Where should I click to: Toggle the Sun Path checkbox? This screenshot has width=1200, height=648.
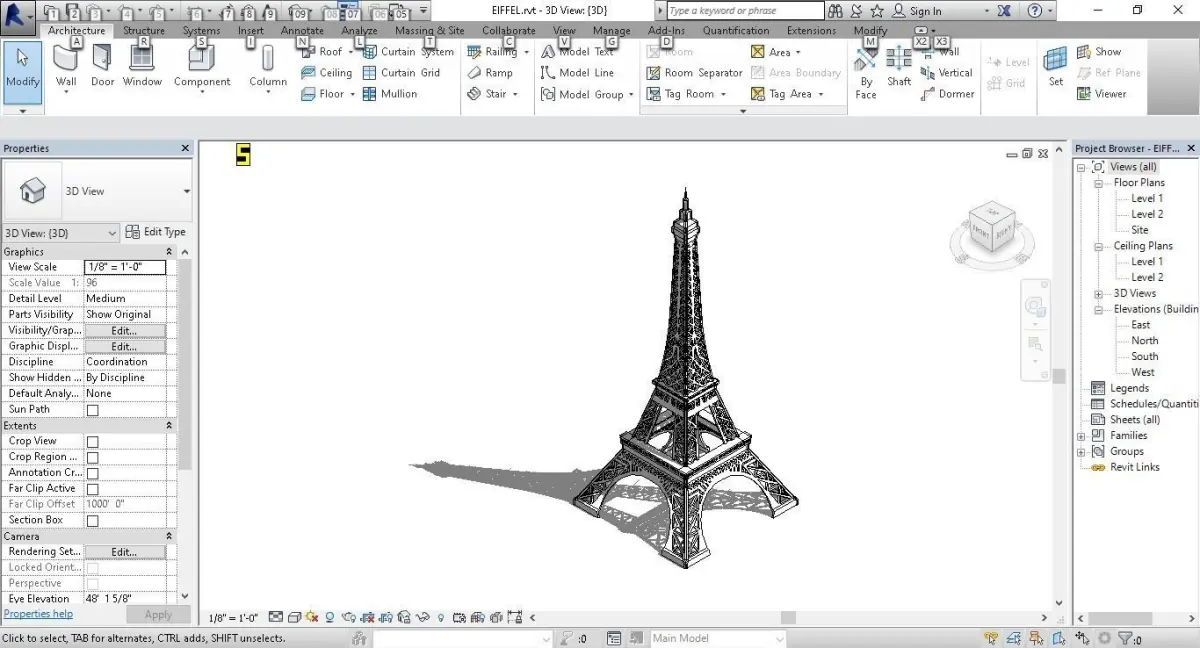[x=92, y=410]
